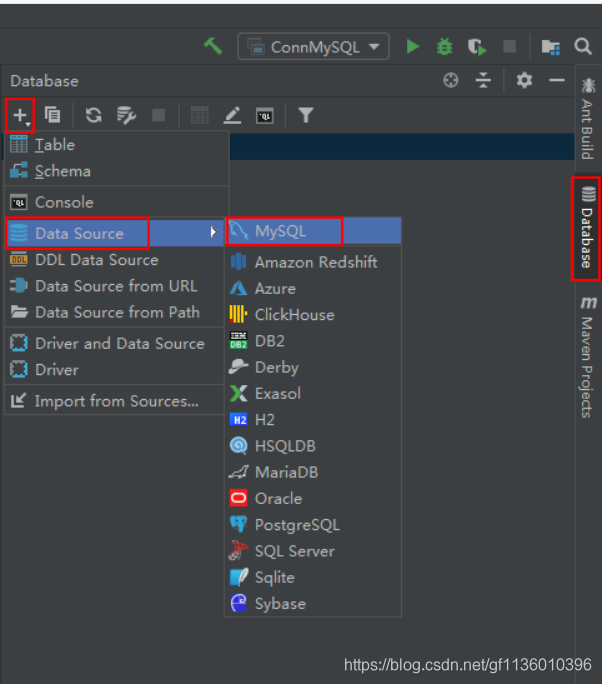Run with coverage shield icon

477,47
